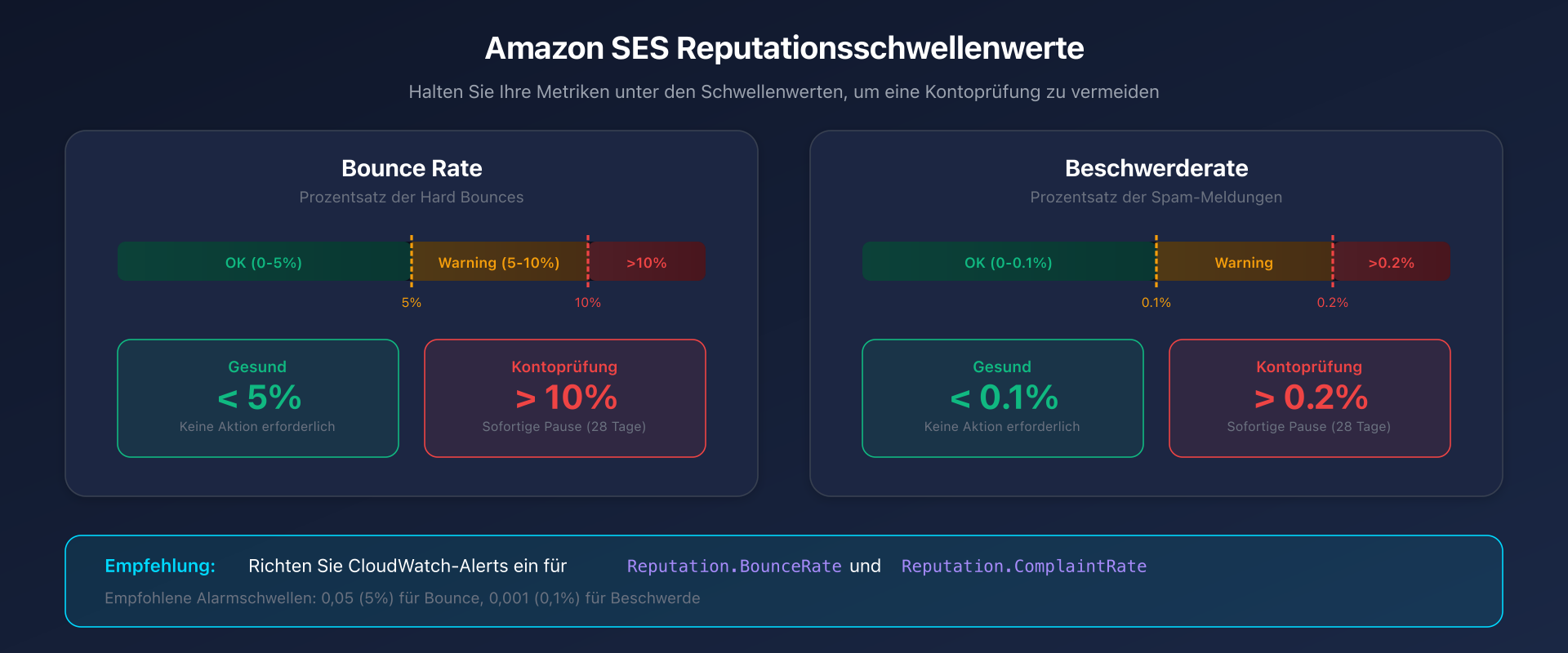
Task: Open the Reputation.BounceRate metric link
Action: (734, 566)
